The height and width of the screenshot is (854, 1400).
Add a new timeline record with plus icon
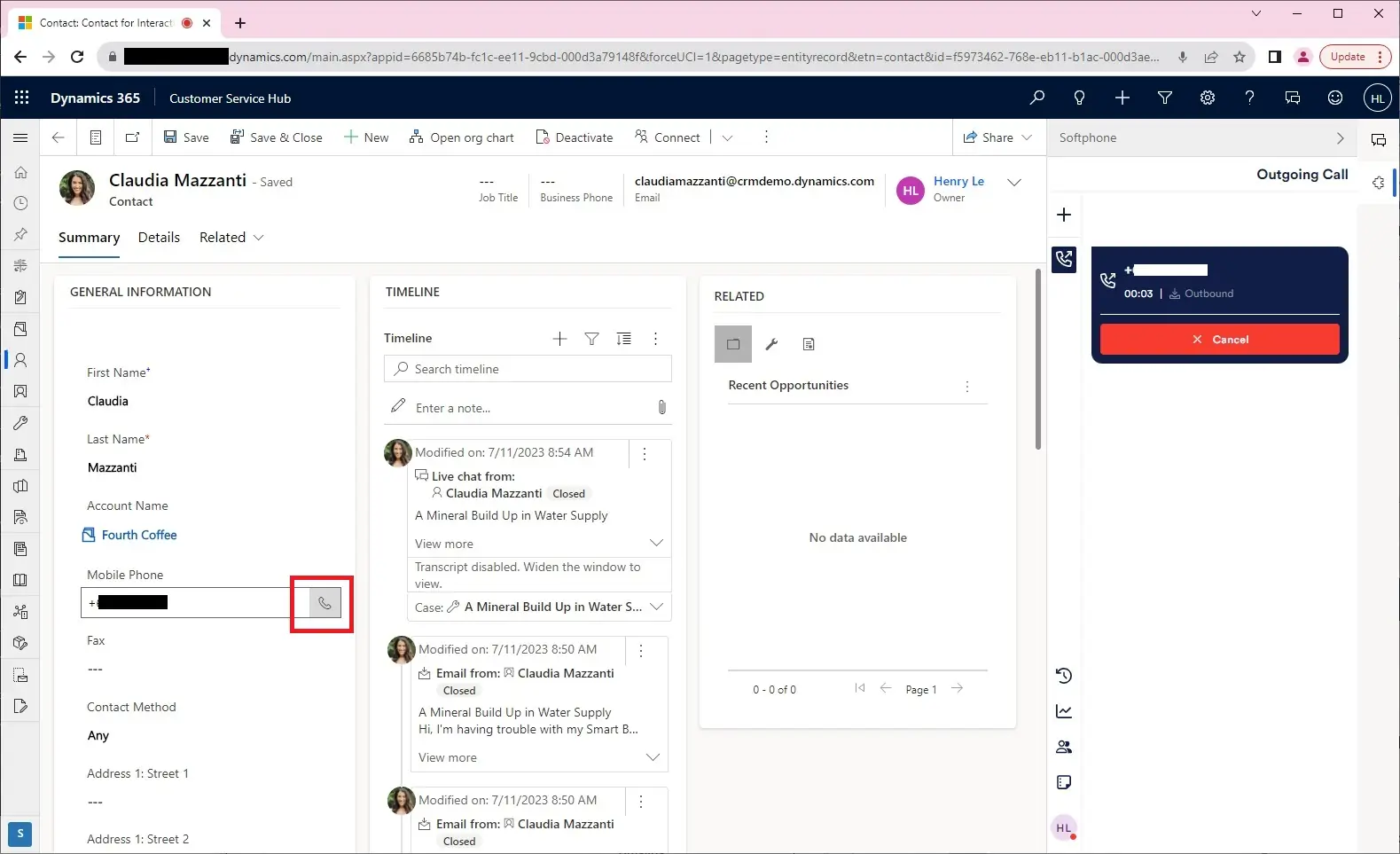pyautogui.click(x=559, y=339)
